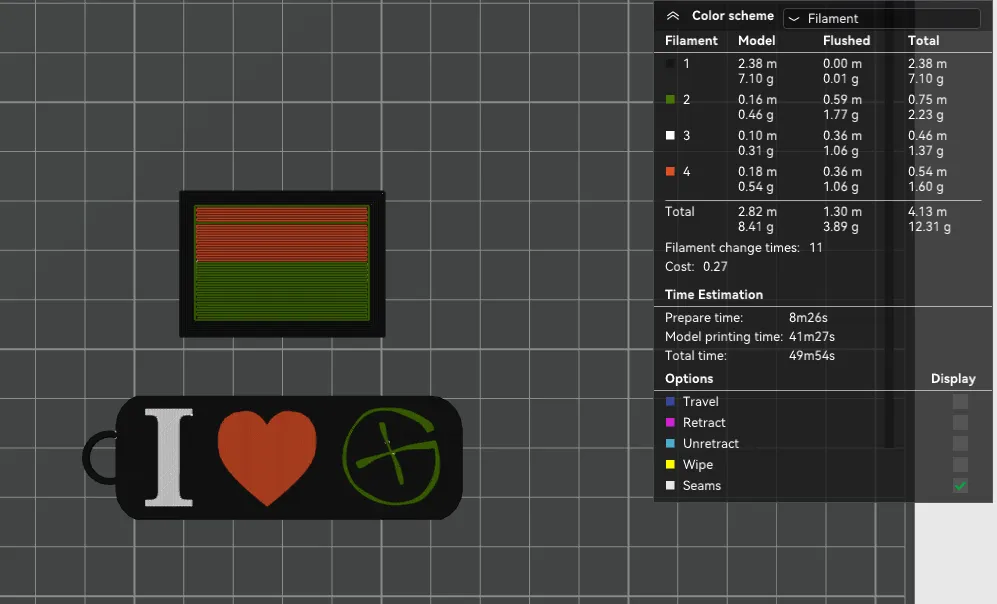Open the Filament color scheme dropdown
Viewport: 997px width, 604px height.
point(882,18)
